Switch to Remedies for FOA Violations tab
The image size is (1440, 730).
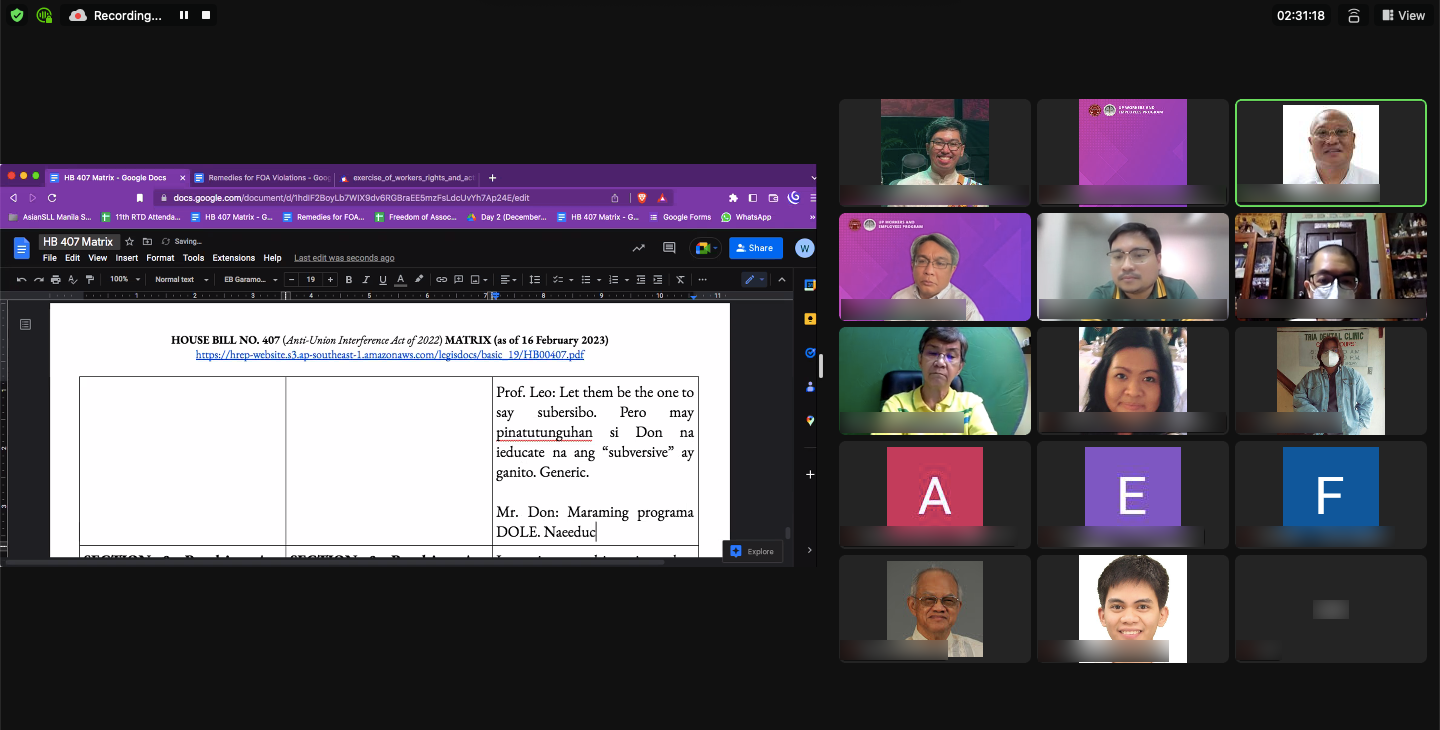click(x=262, y=177)
